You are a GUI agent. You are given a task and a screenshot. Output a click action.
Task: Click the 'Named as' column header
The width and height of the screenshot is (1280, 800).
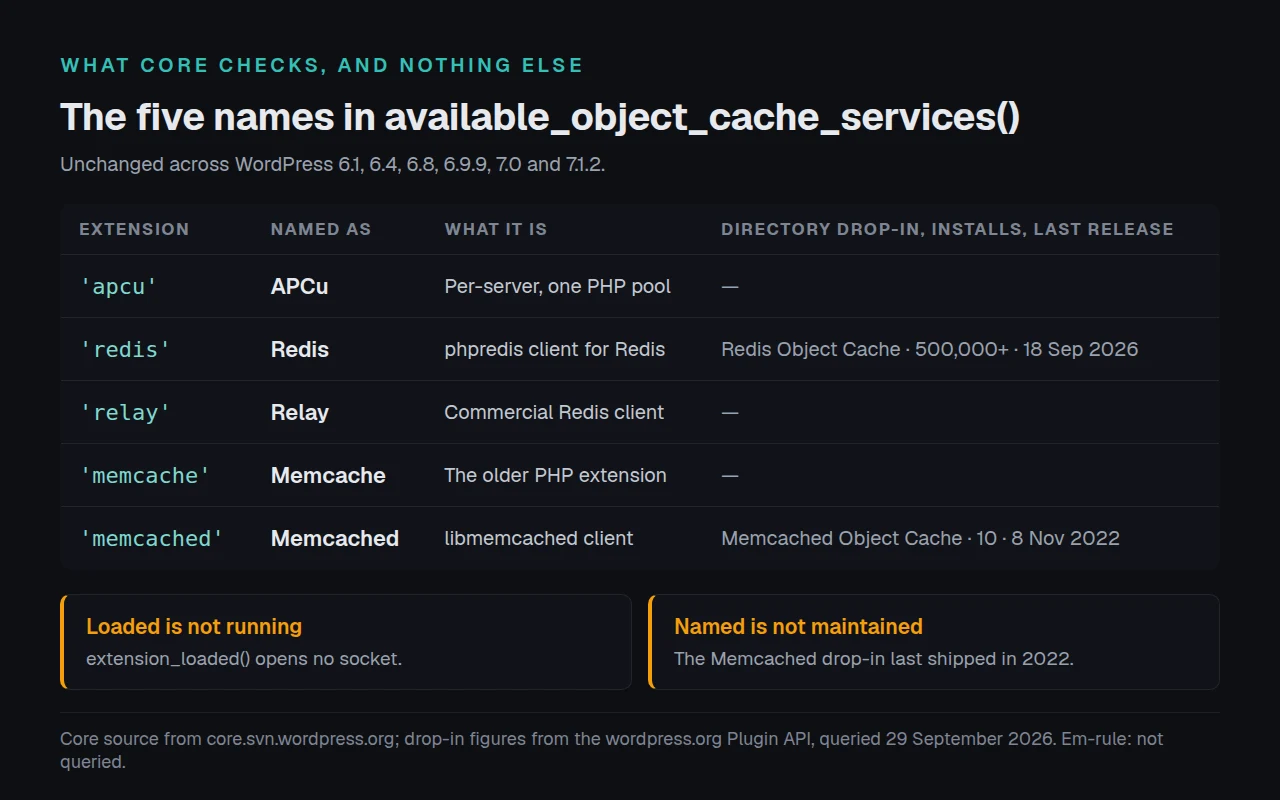pos(320,229)
